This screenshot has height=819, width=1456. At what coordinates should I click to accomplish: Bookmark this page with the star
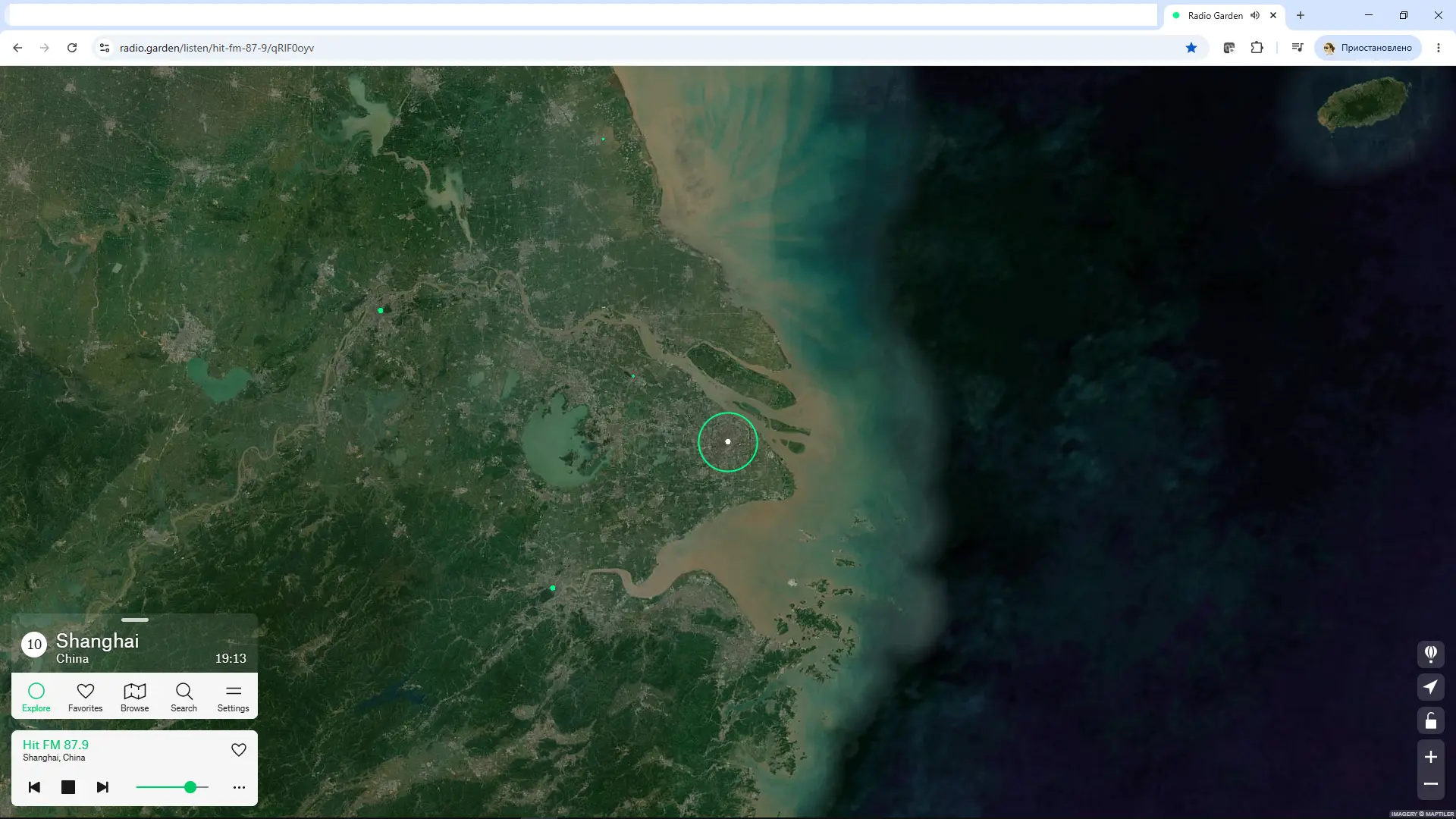point(1191,48)
